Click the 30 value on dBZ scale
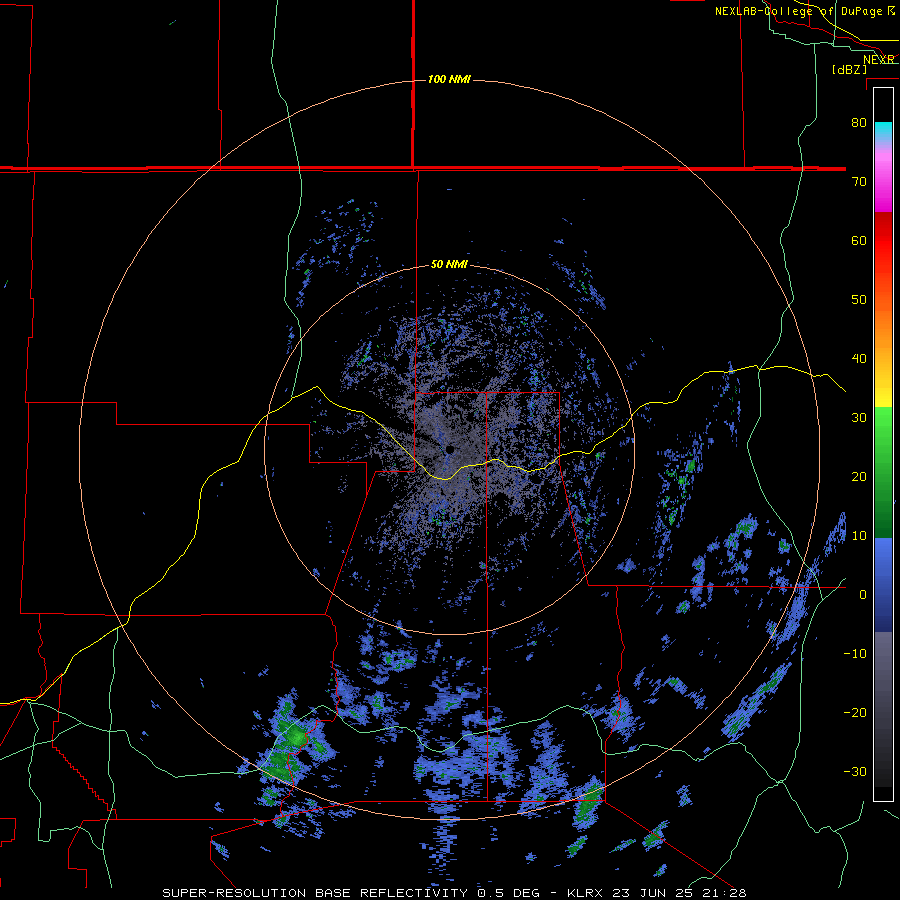The width and height of the screenshot is (900, 900). (859, 417)
